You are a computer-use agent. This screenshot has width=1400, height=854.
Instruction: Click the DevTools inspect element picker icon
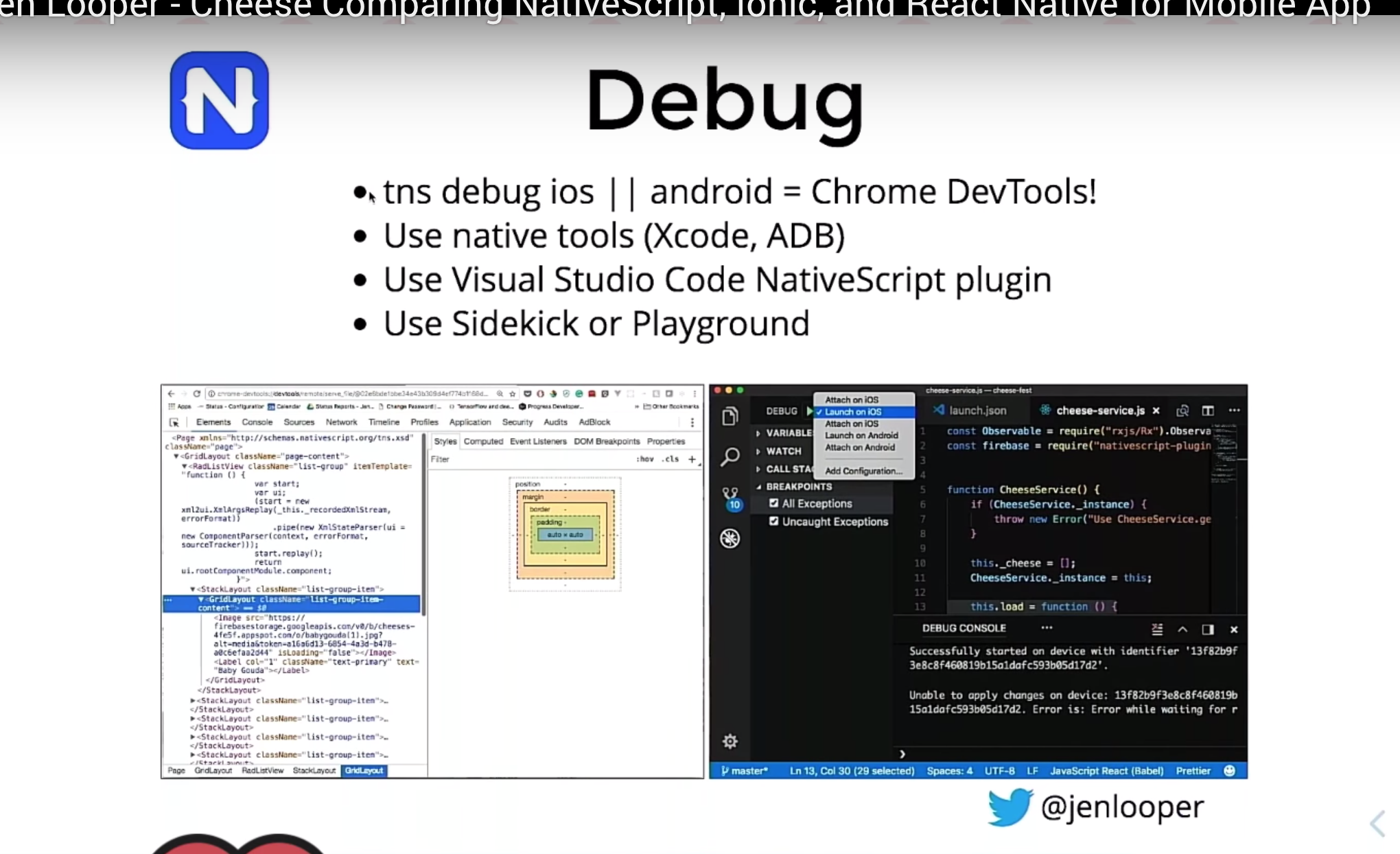point(174,422)
